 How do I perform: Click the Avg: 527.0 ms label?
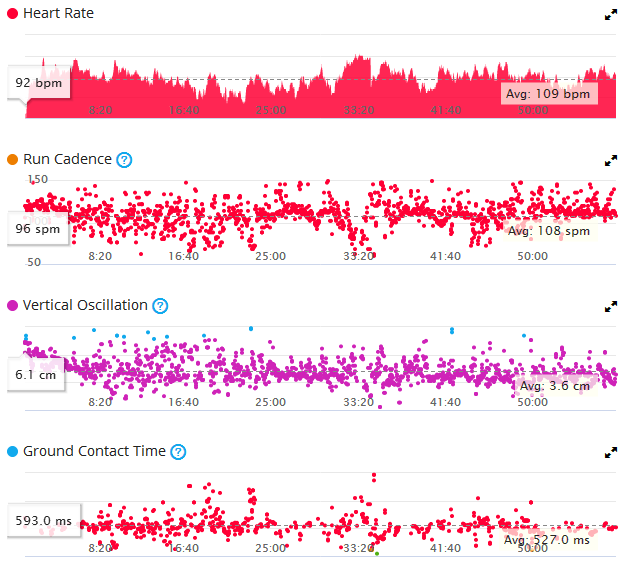pos(547,540)
